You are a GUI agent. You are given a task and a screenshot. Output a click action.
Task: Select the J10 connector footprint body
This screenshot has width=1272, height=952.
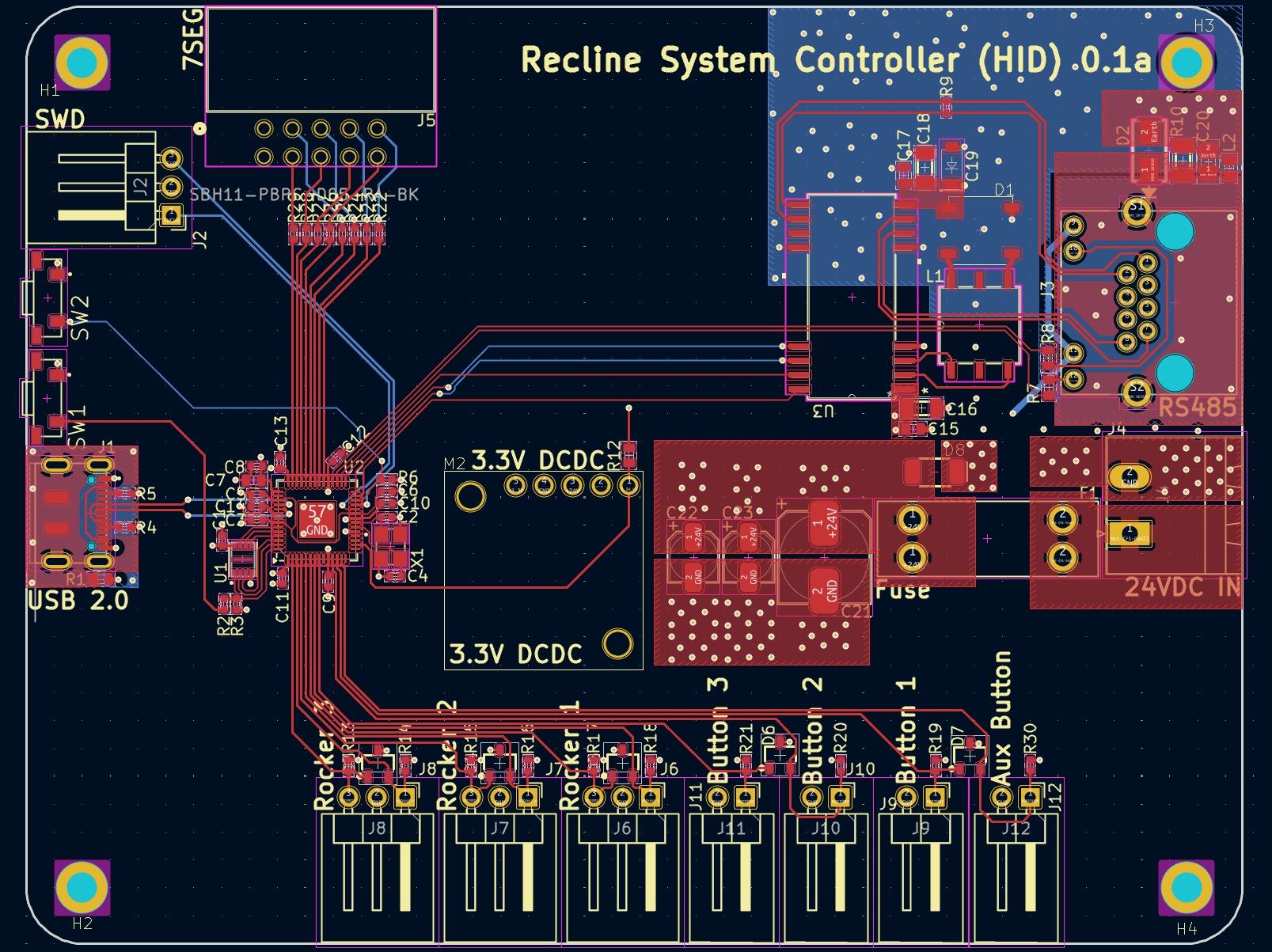(826, 863)
